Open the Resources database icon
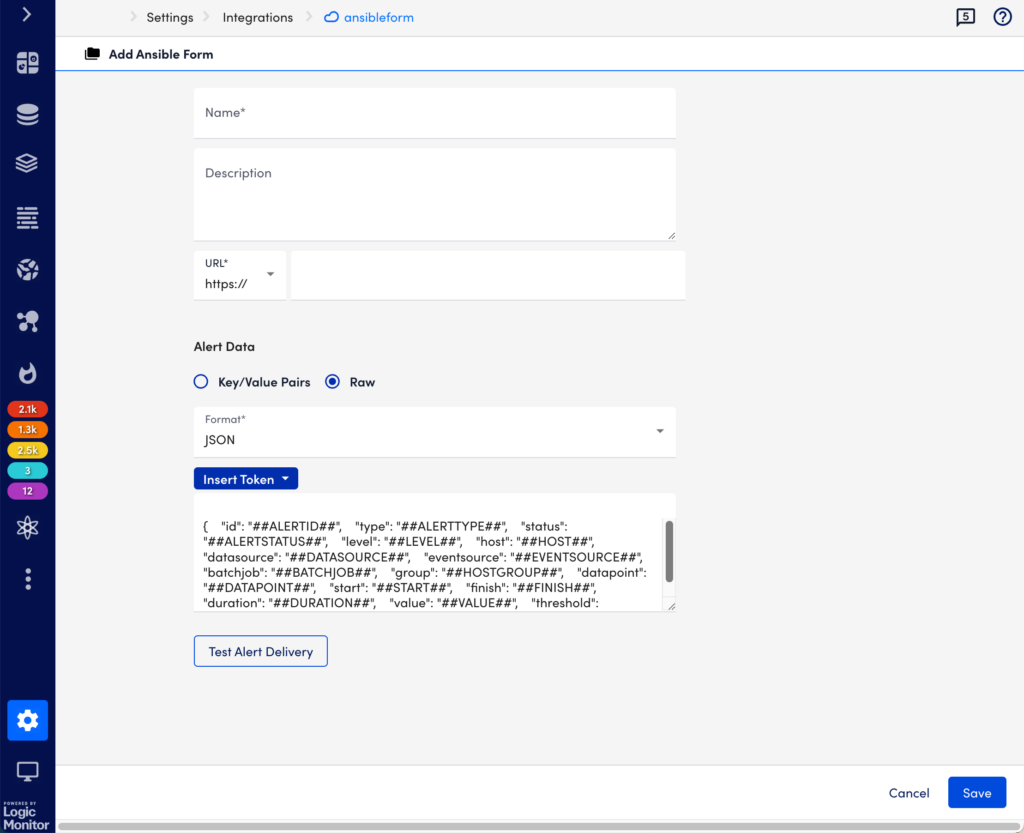The height and width of the screenshot is (833, 1024). click(x=27, y=115)
